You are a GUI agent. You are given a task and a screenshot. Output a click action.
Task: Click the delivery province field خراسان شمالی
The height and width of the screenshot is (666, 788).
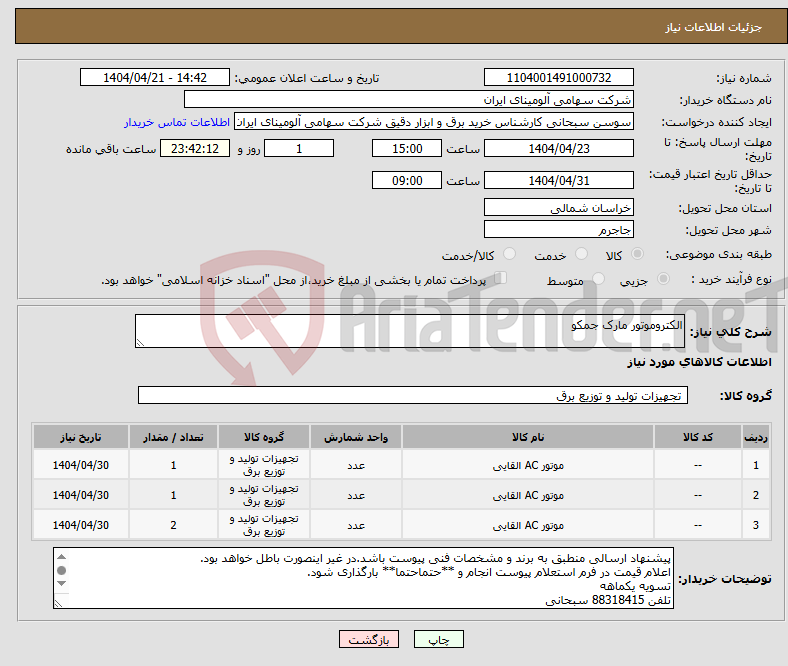coord(558,207)
